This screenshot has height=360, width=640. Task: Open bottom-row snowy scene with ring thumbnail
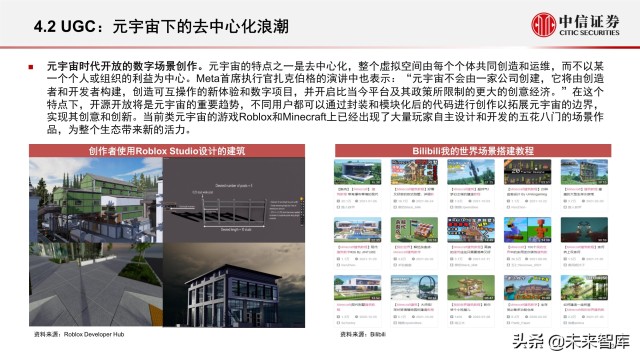414,288
